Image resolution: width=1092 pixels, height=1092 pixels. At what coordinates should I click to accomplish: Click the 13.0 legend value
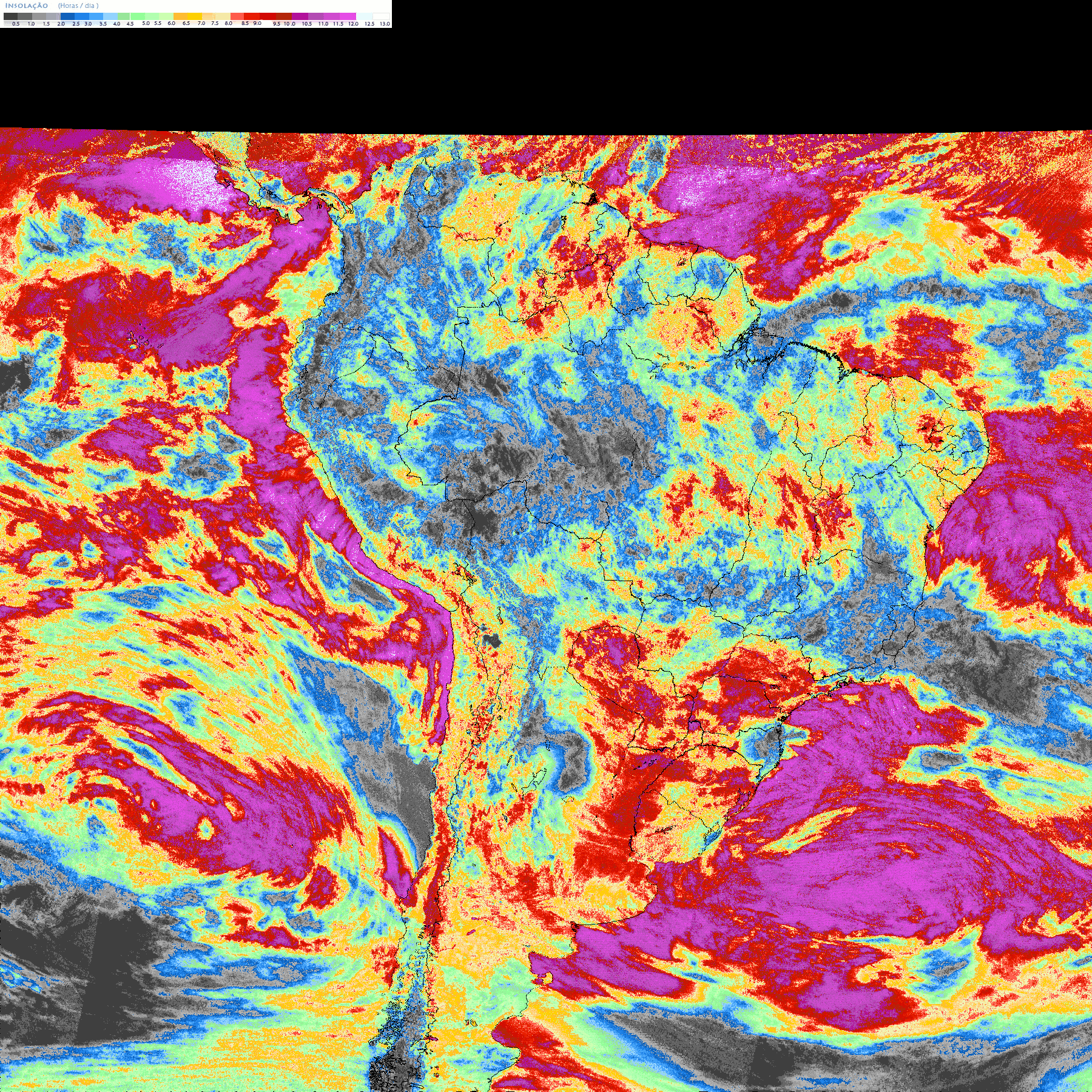point(385,24)
